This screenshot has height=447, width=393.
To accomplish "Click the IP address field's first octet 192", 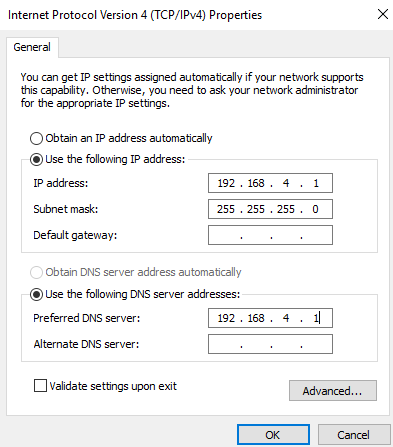I will (226, 183).
